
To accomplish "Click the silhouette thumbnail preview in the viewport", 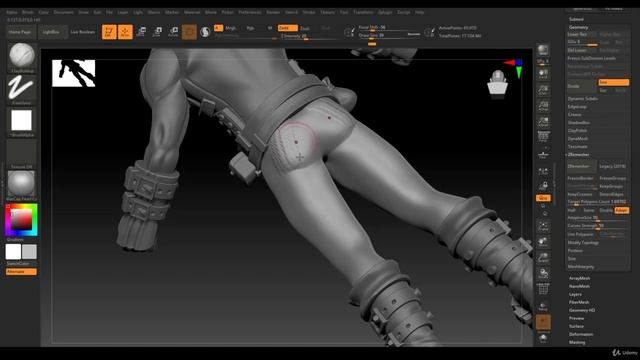I will pyautogui.click(x=73, y=73).
